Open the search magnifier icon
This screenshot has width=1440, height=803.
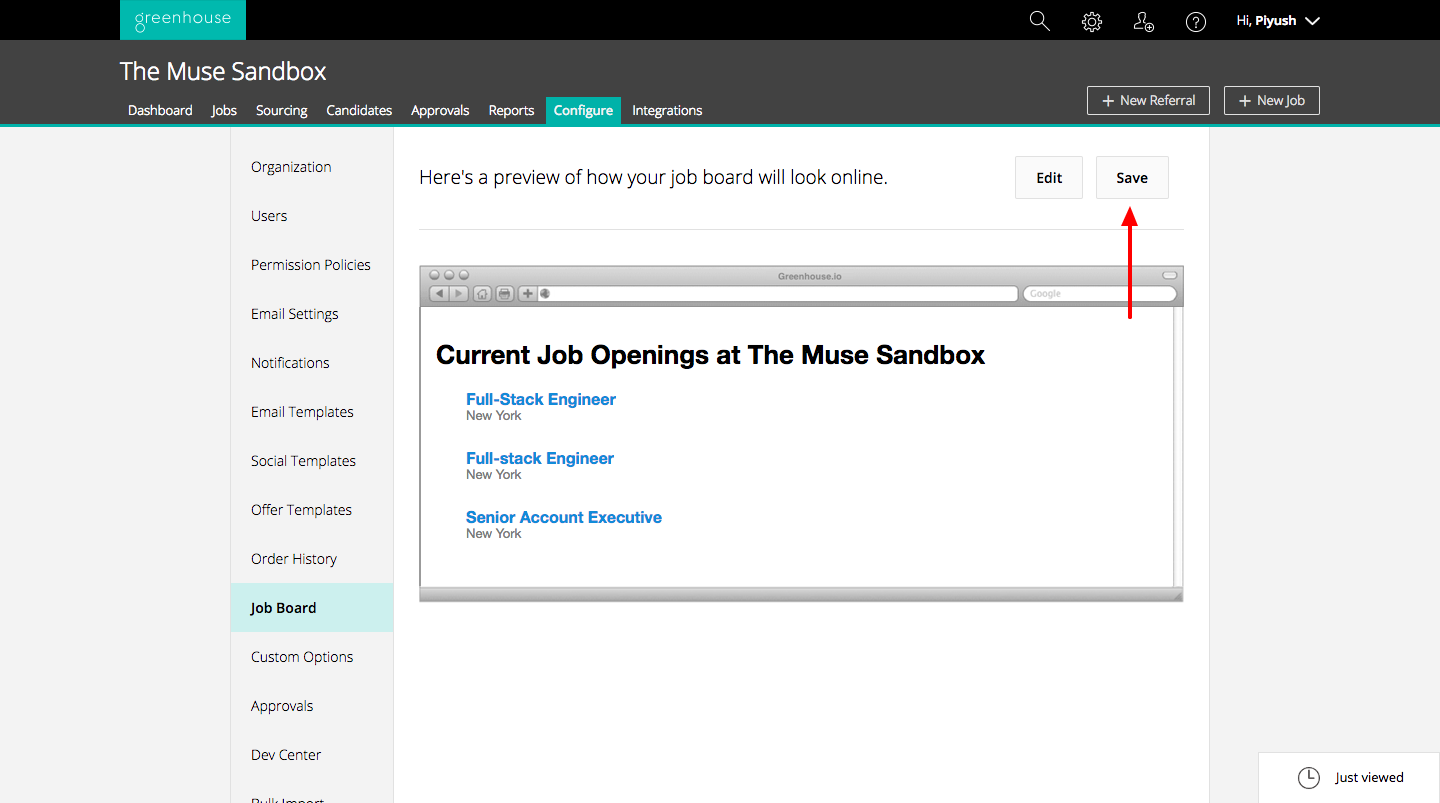(x=1040, y=21)
